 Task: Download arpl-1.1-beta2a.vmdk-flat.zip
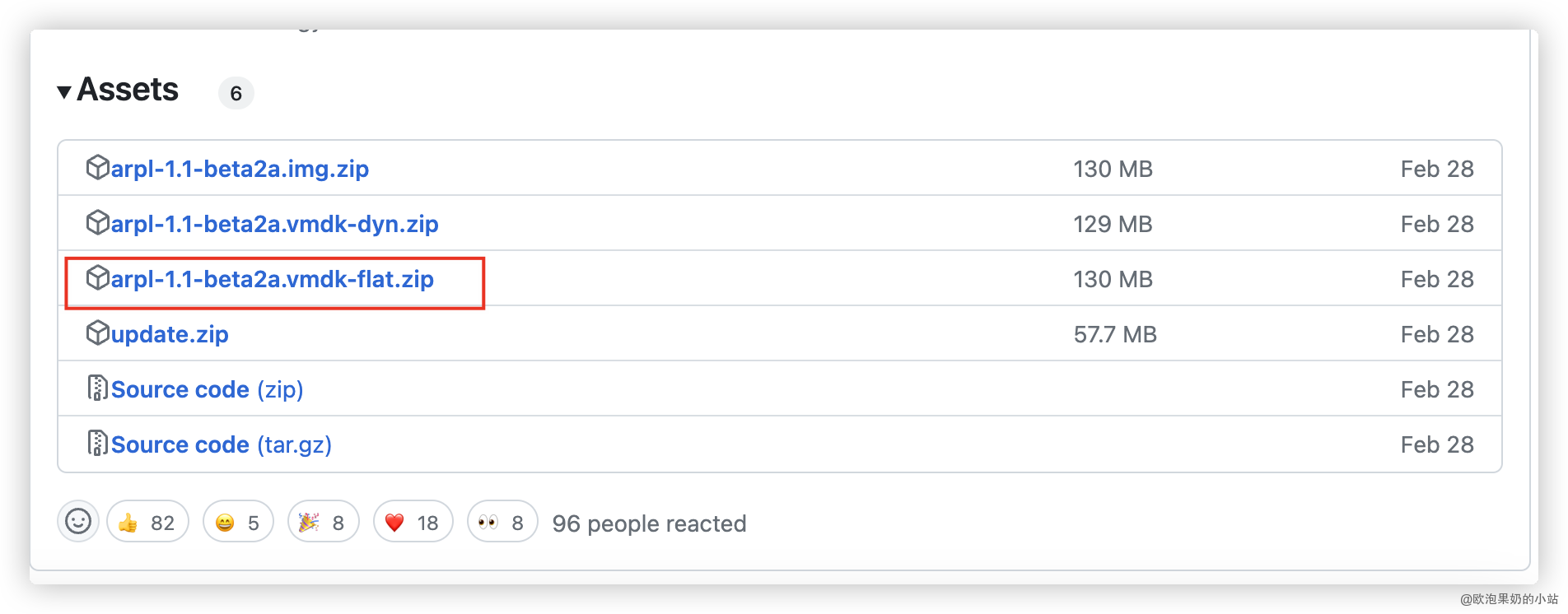[x=272, y=279]
